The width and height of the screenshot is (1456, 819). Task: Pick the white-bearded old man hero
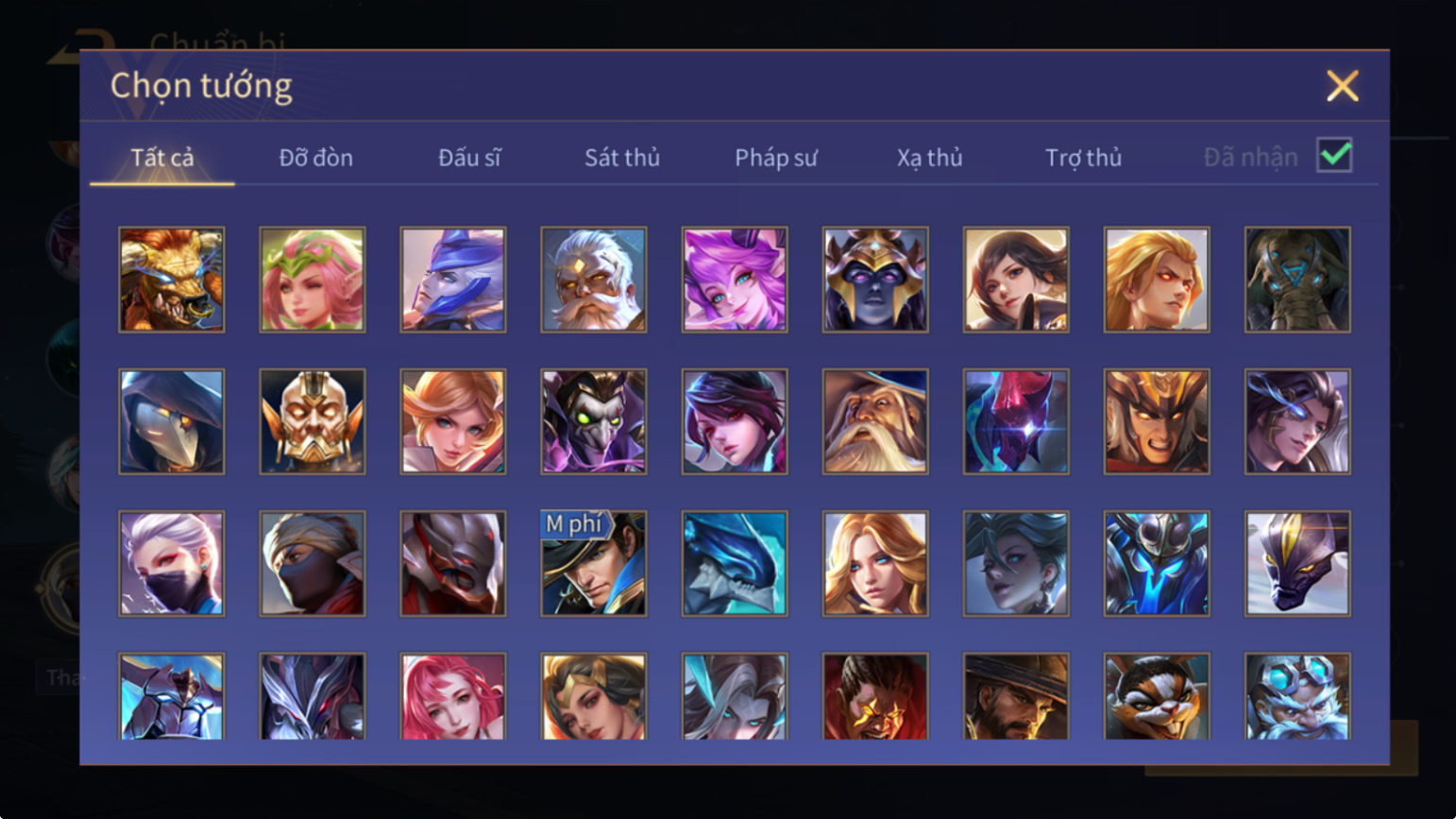594,280
